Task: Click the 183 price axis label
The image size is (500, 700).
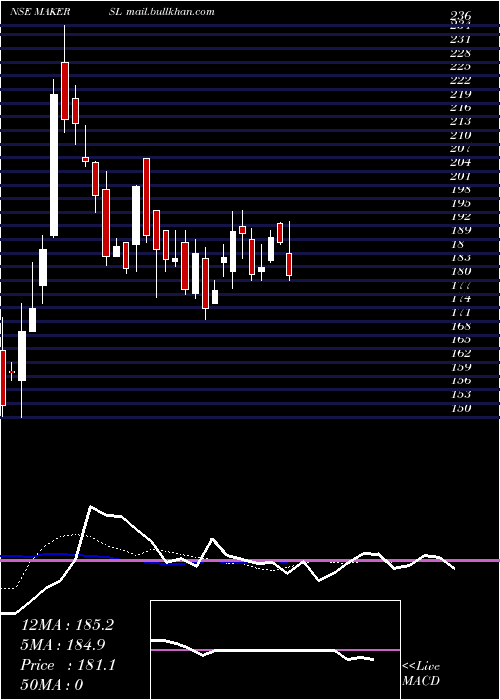Action: pyautogui.click(x=461, y=258)
